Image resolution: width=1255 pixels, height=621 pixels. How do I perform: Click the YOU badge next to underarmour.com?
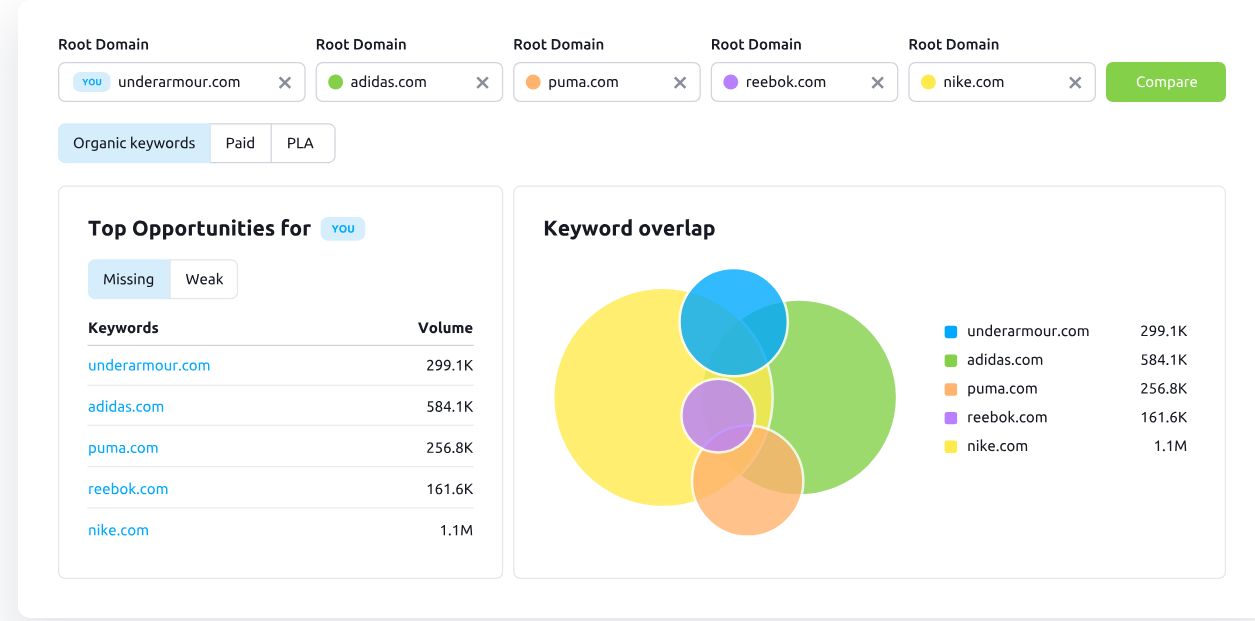coord(91,82)
